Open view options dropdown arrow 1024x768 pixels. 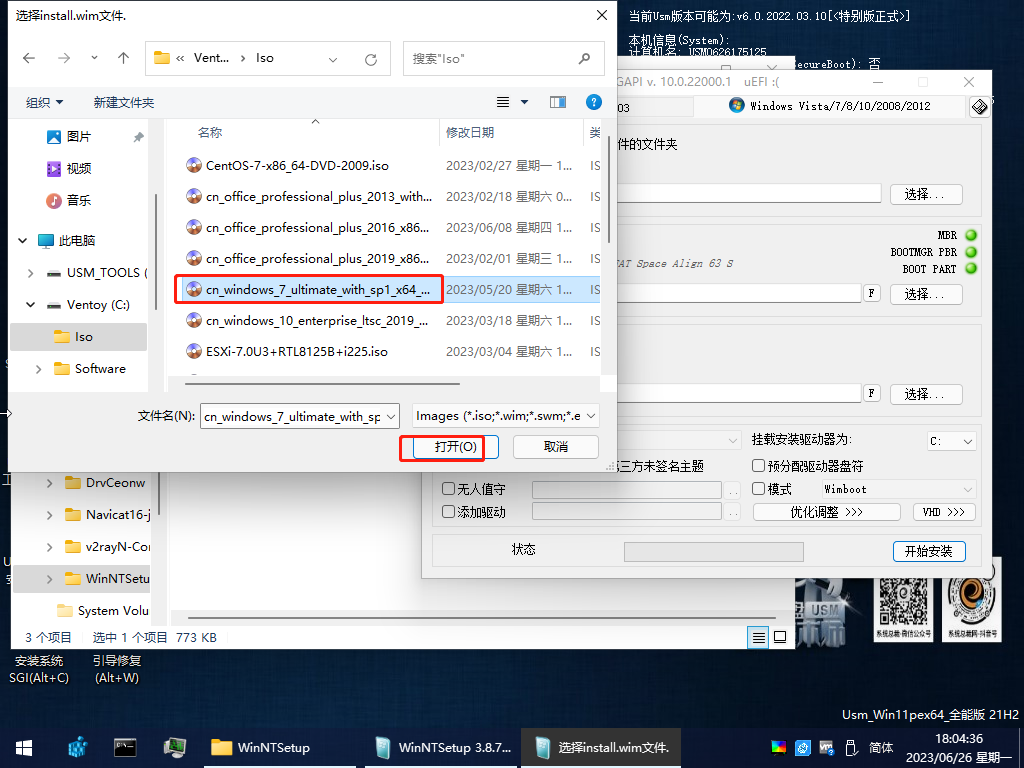coord(524,103)
